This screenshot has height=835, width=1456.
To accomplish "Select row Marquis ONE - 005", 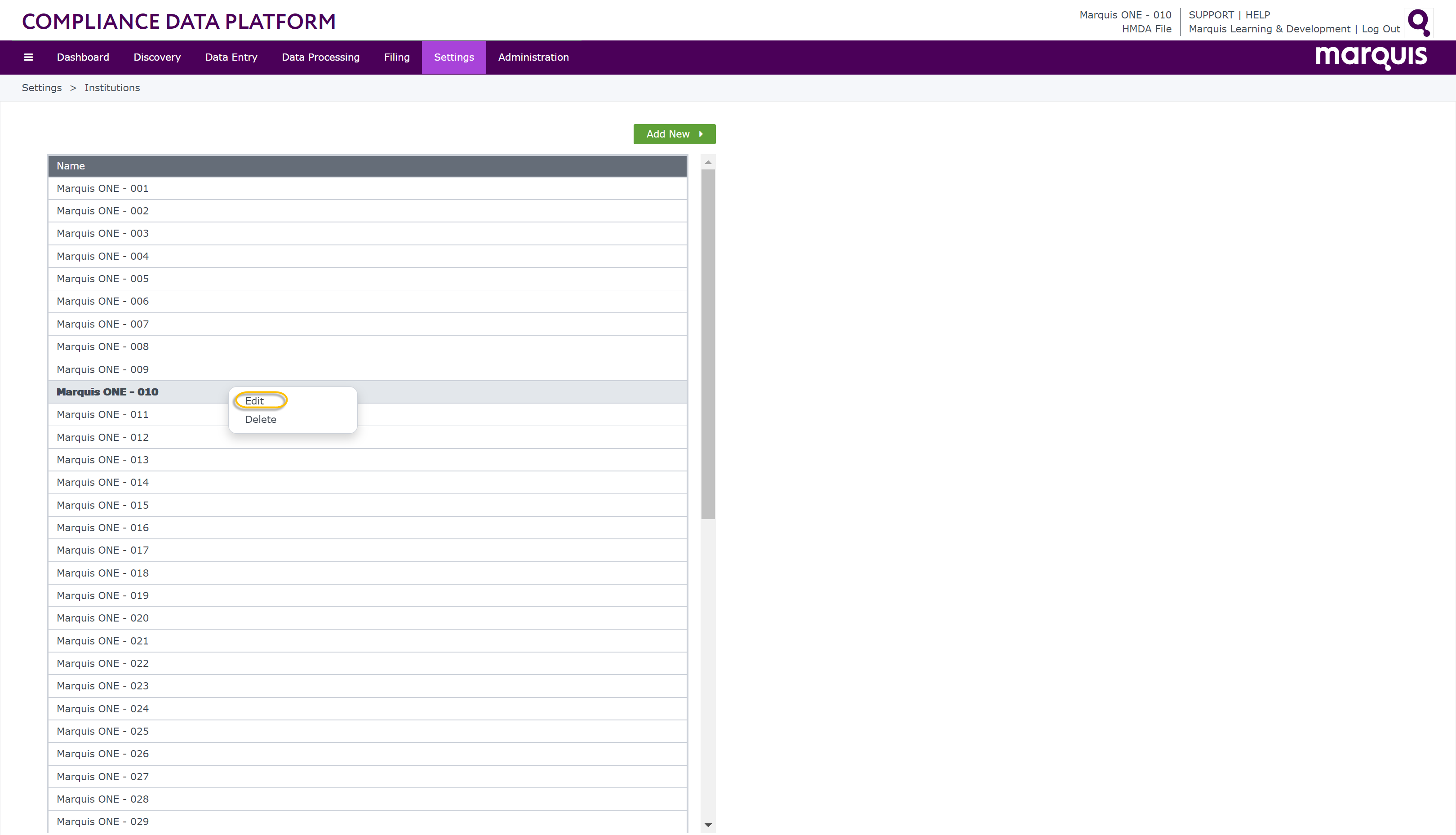I will [368, 279].
